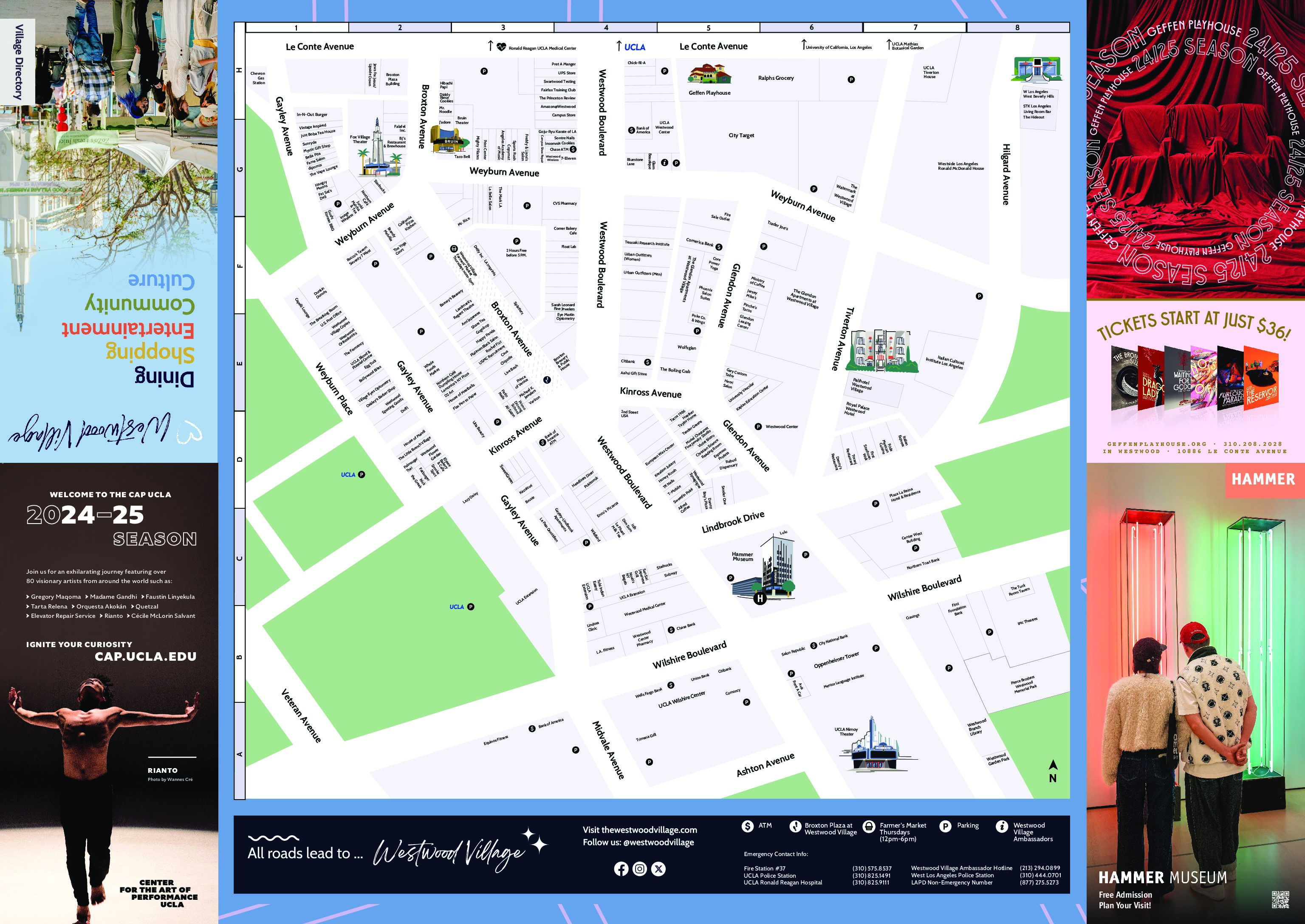Click the Parking P icon in the legend
The width and height of the screenshot is (1305, 924).
tap(945, 826)
